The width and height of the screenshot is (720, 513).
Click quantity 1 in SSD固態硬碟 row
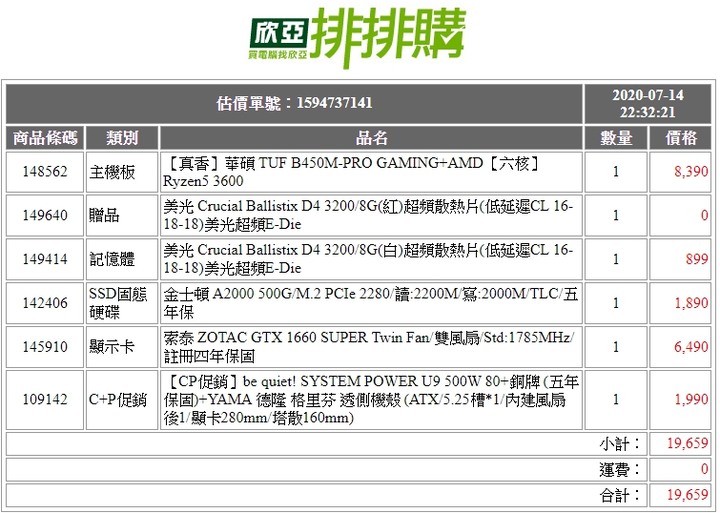point(616,303)
